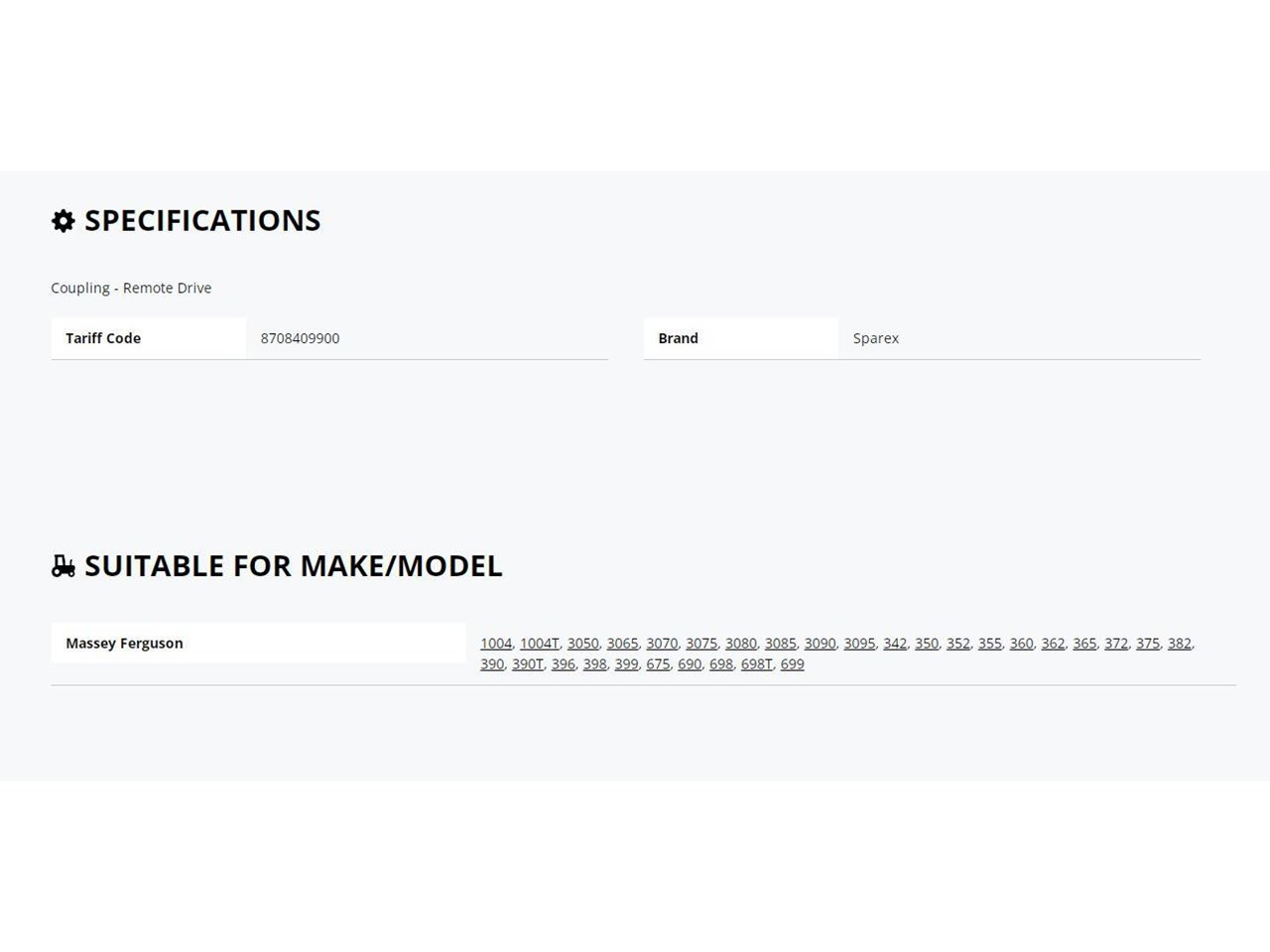Select the 342 model link
The height and width of the screenshot is (952, 1270).
tap(895, 644)
